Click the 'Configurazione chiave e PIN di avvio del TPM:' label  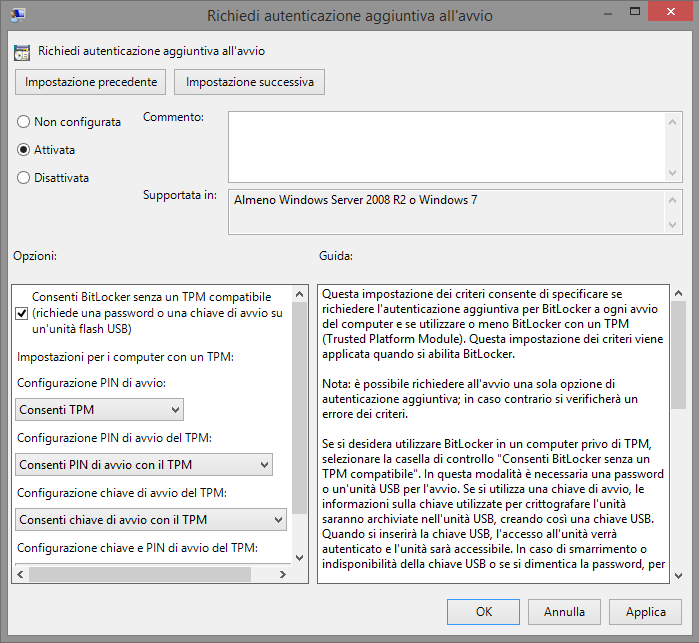click(x=137, y=548)
